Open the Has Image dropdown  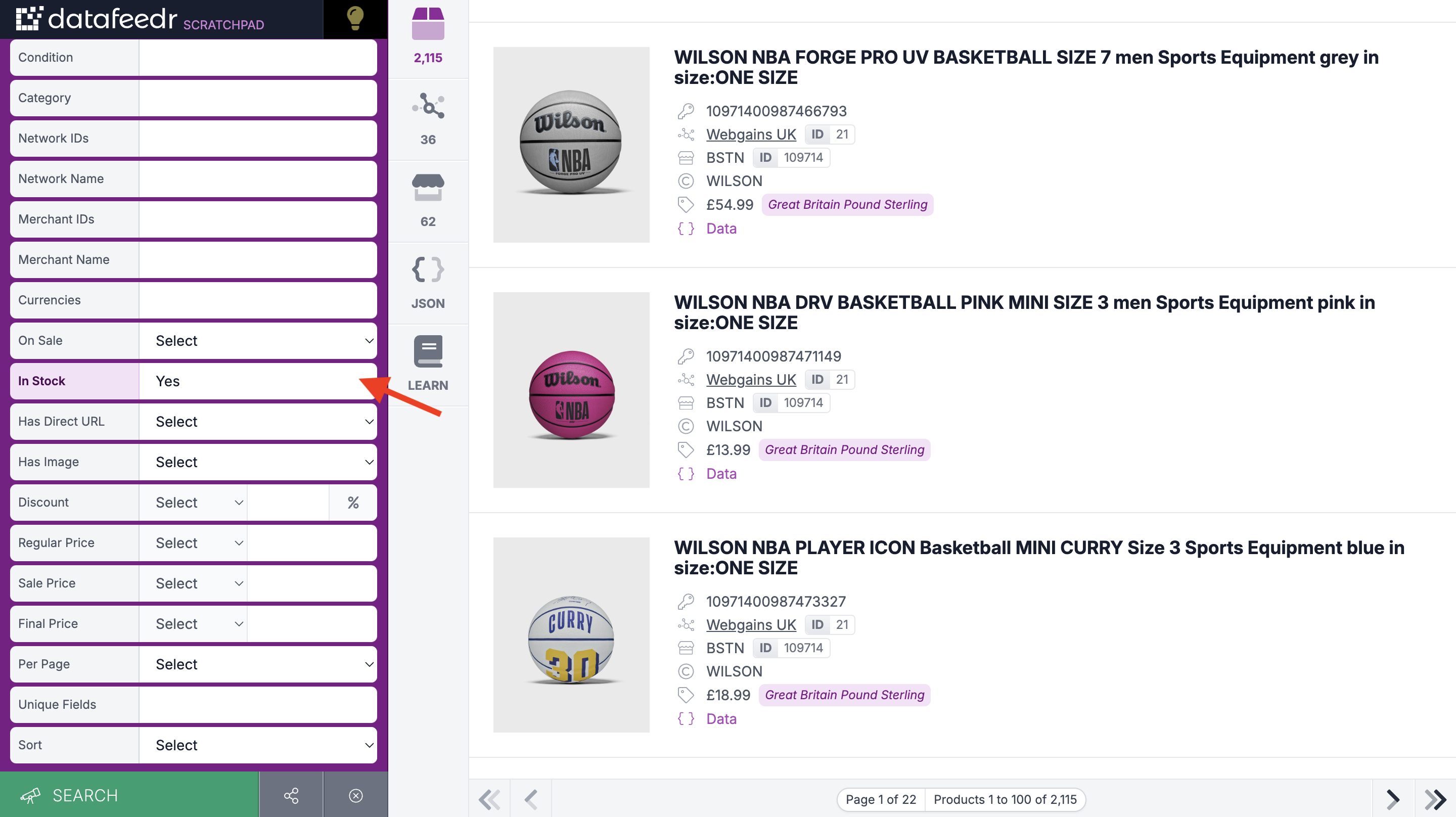(x=258, y=462)
